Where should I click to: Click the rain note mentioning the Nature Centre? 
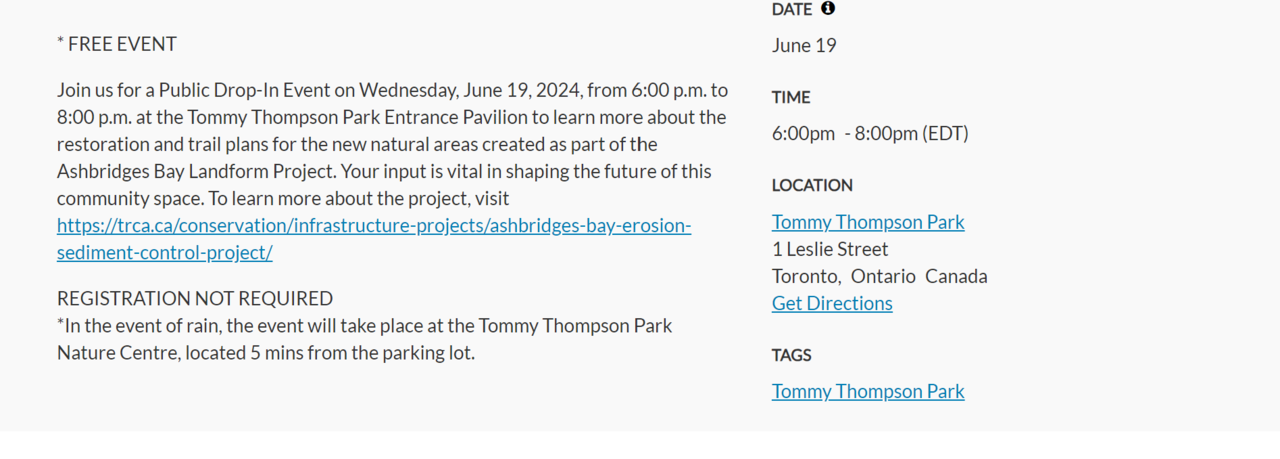click(364, 339)
